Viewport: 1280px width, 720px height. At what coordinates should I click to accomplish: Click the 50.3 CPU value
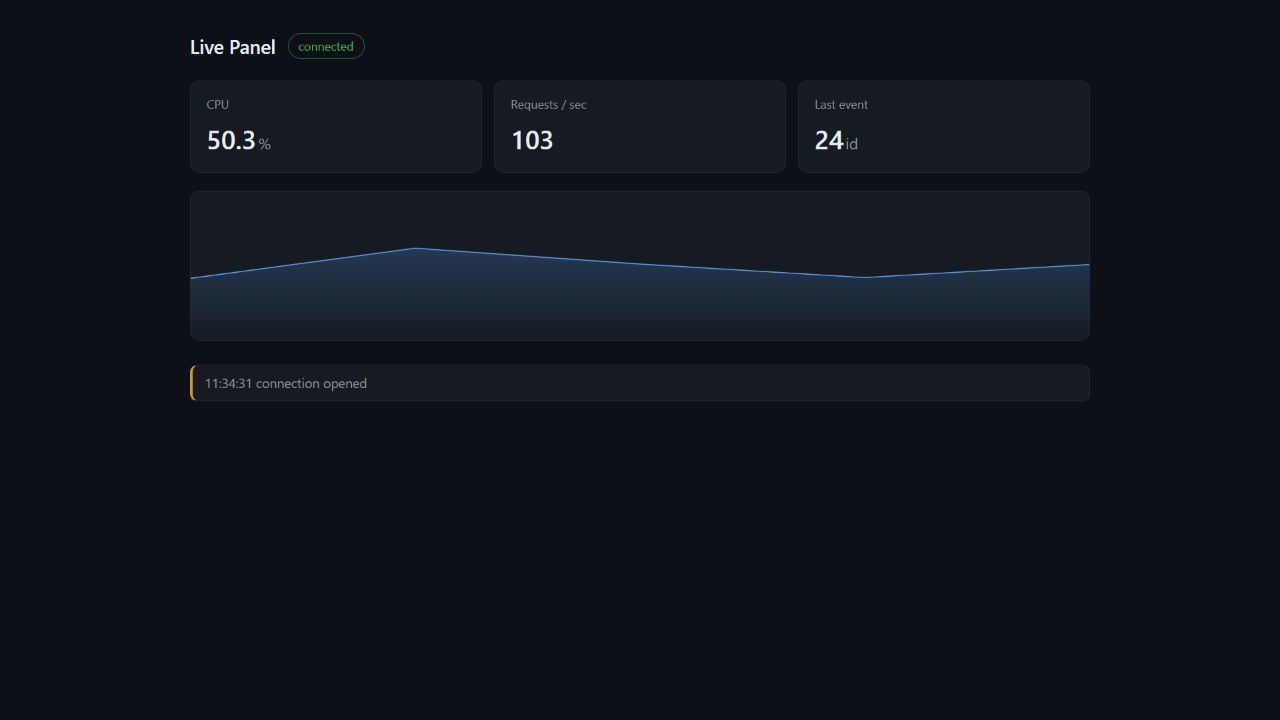231,140
